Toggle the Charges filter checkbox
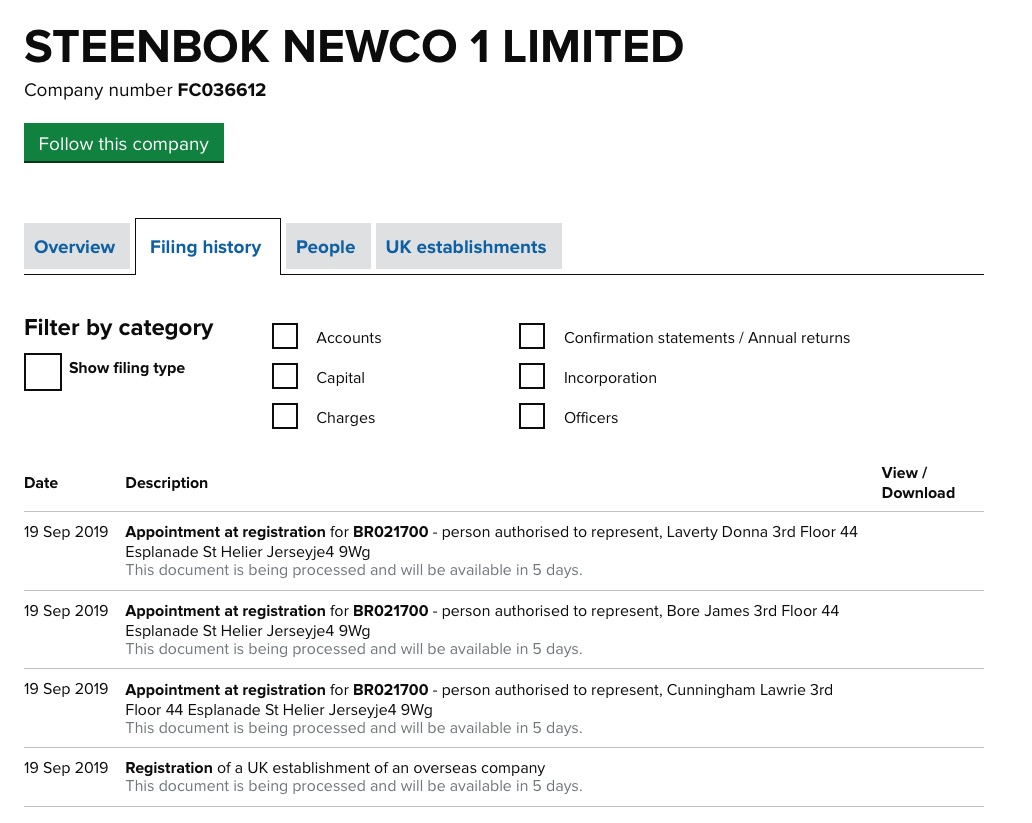Screen dimensions: 1032x823 point(285,417)
